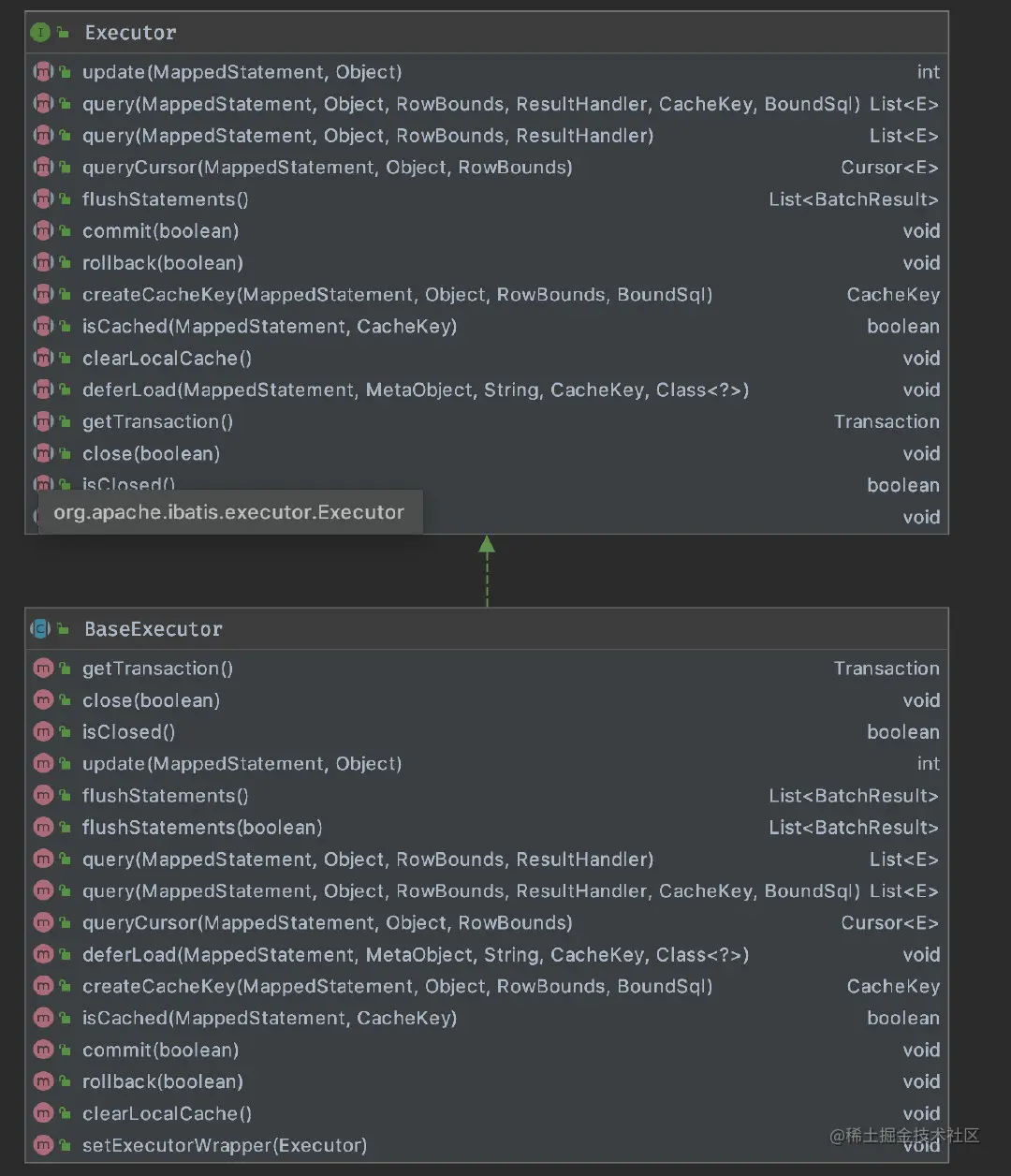Click method icon of rollback(boolean) in BaseExecutor box

pos(43,1082)
